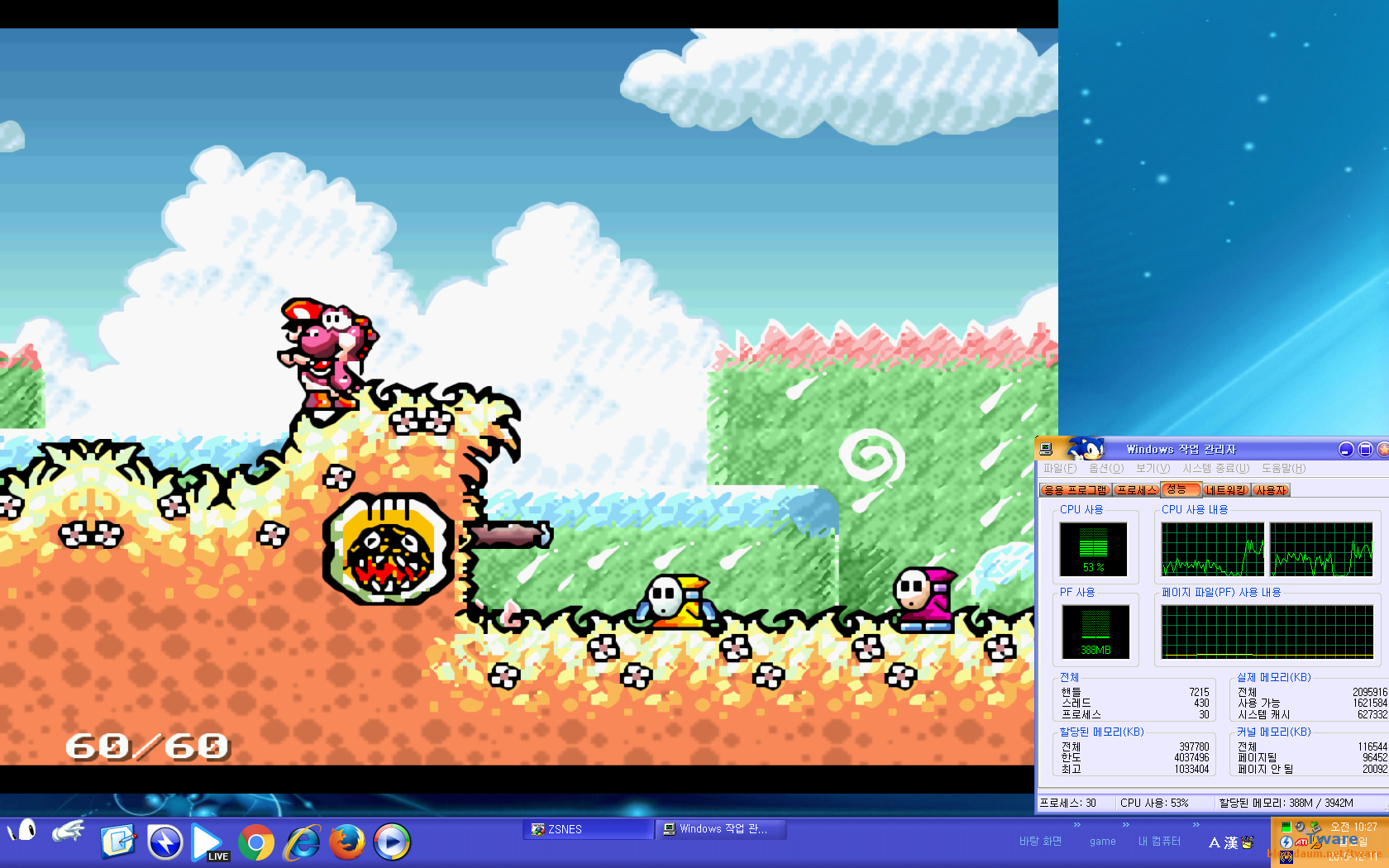Image resolution: width=1389 pixels, height=868 pixels.
Task: Expand the 내 컴퓨터 toolbar chevron
Action: [x=1196, y=824]
